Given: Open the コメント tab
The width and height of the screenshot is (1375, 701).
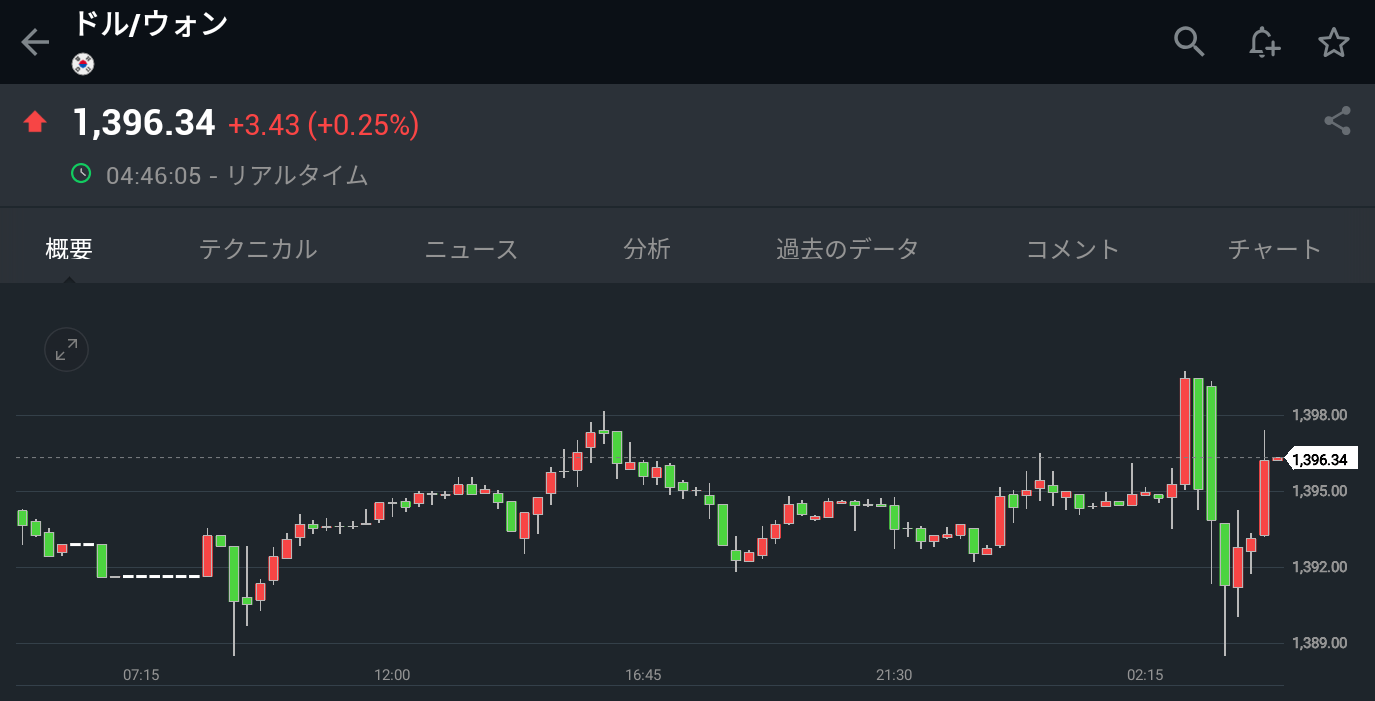Looking at the screenshot, I should click(x=1073, y=249).
